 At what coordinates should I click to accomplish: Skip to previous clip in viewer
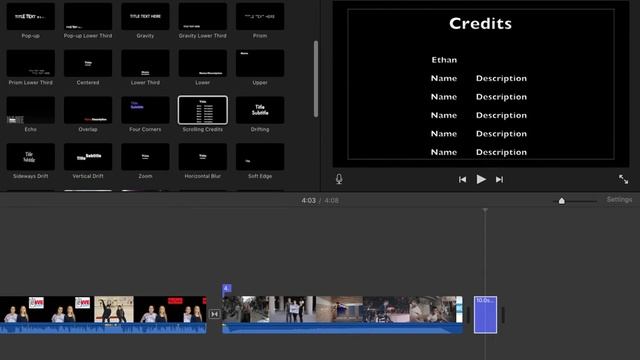pyautogui.click(x=462, y=180)
